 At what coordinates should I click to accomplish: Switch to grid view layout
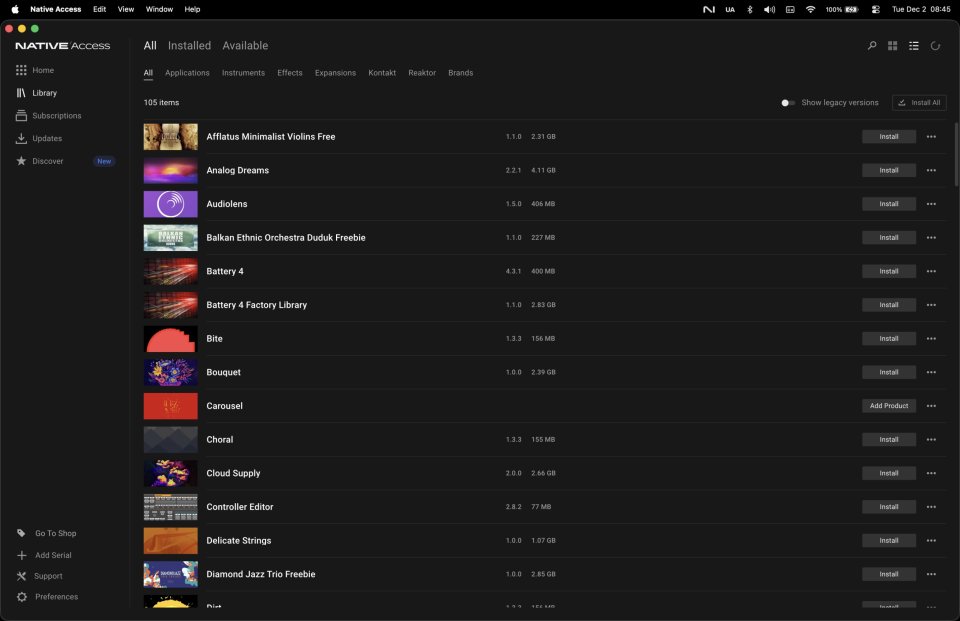(x=892, y=45)
